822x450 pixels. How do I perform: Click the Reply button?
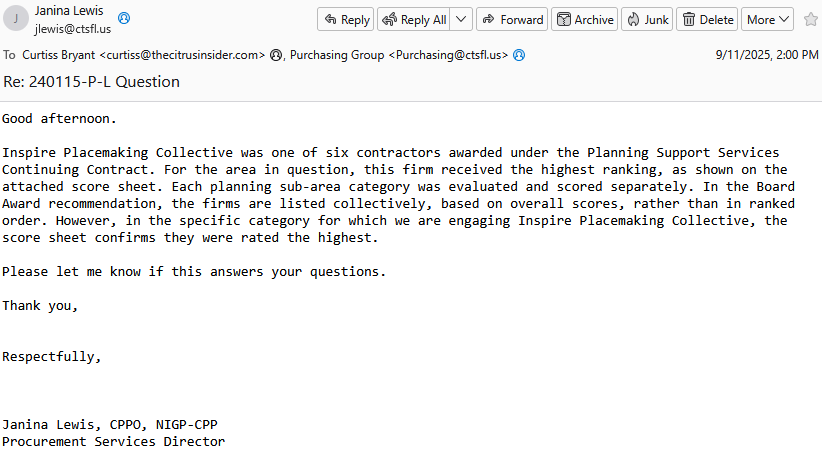345,19
